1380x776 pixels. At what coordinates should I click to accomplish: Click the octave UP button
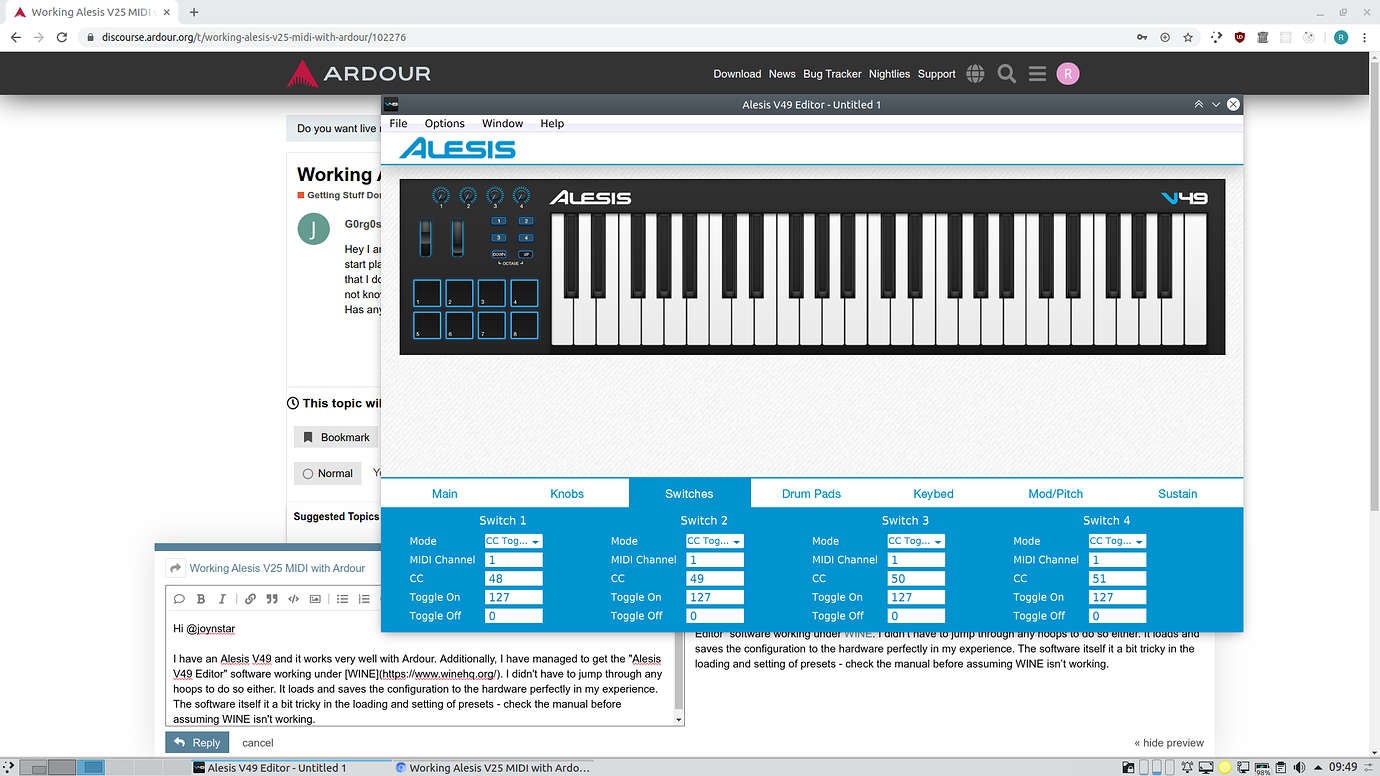526,254
